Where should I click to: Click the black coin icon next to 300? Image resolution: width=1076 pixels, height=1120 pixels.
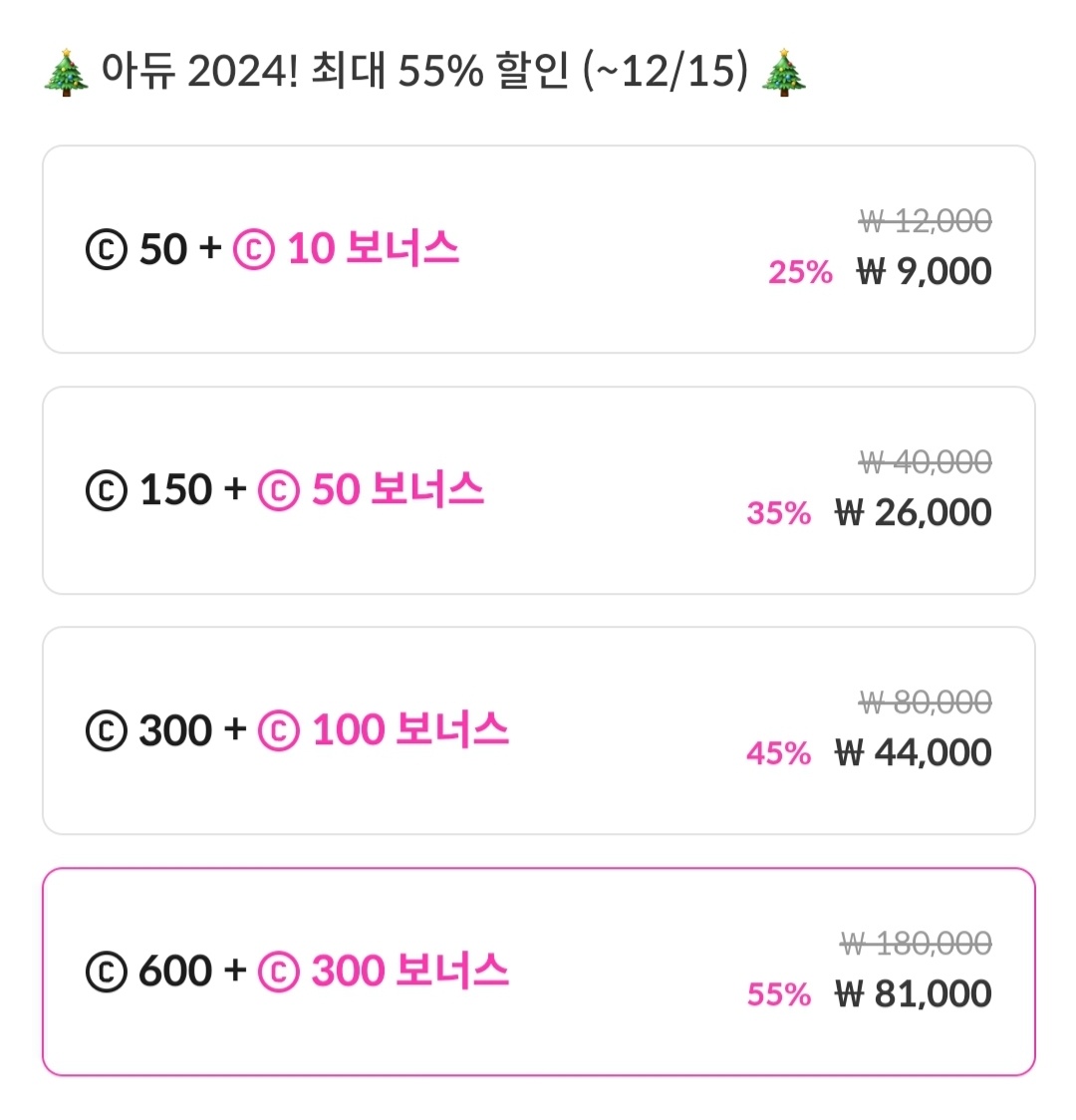pos(107,731)
